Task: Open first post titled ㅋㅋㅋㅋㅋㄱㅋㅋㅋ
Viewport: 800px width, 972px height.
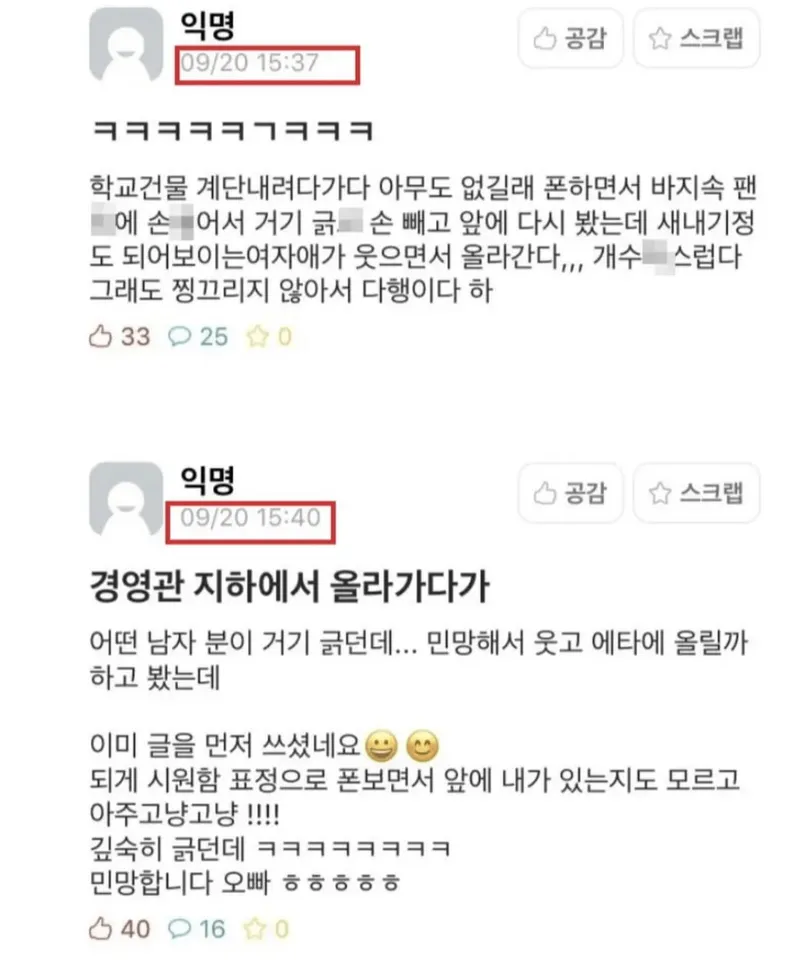Action: coord(232,131)
